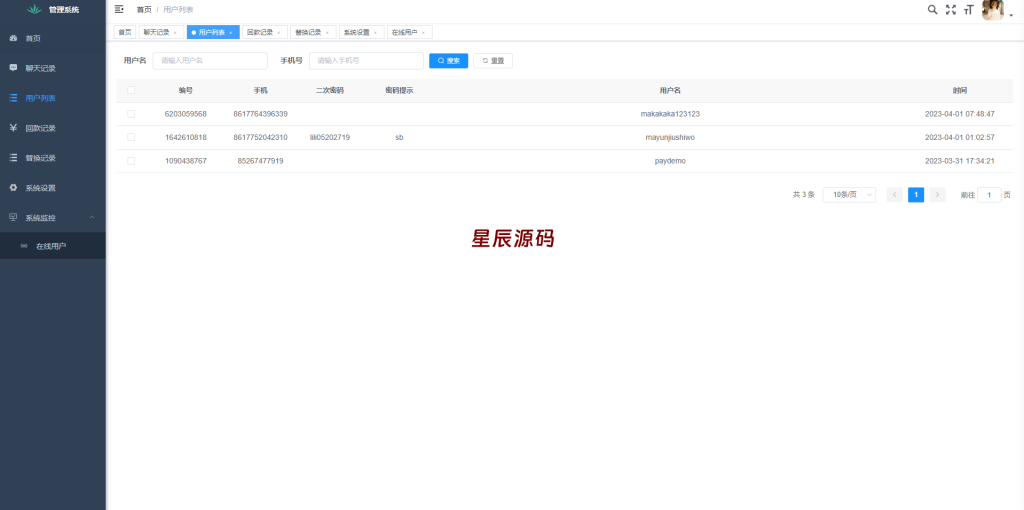The image size is (1024, 510).
Task: Toggle the select-all checkbox in table header
Action: pyautogui.click(x=131, y=90)
